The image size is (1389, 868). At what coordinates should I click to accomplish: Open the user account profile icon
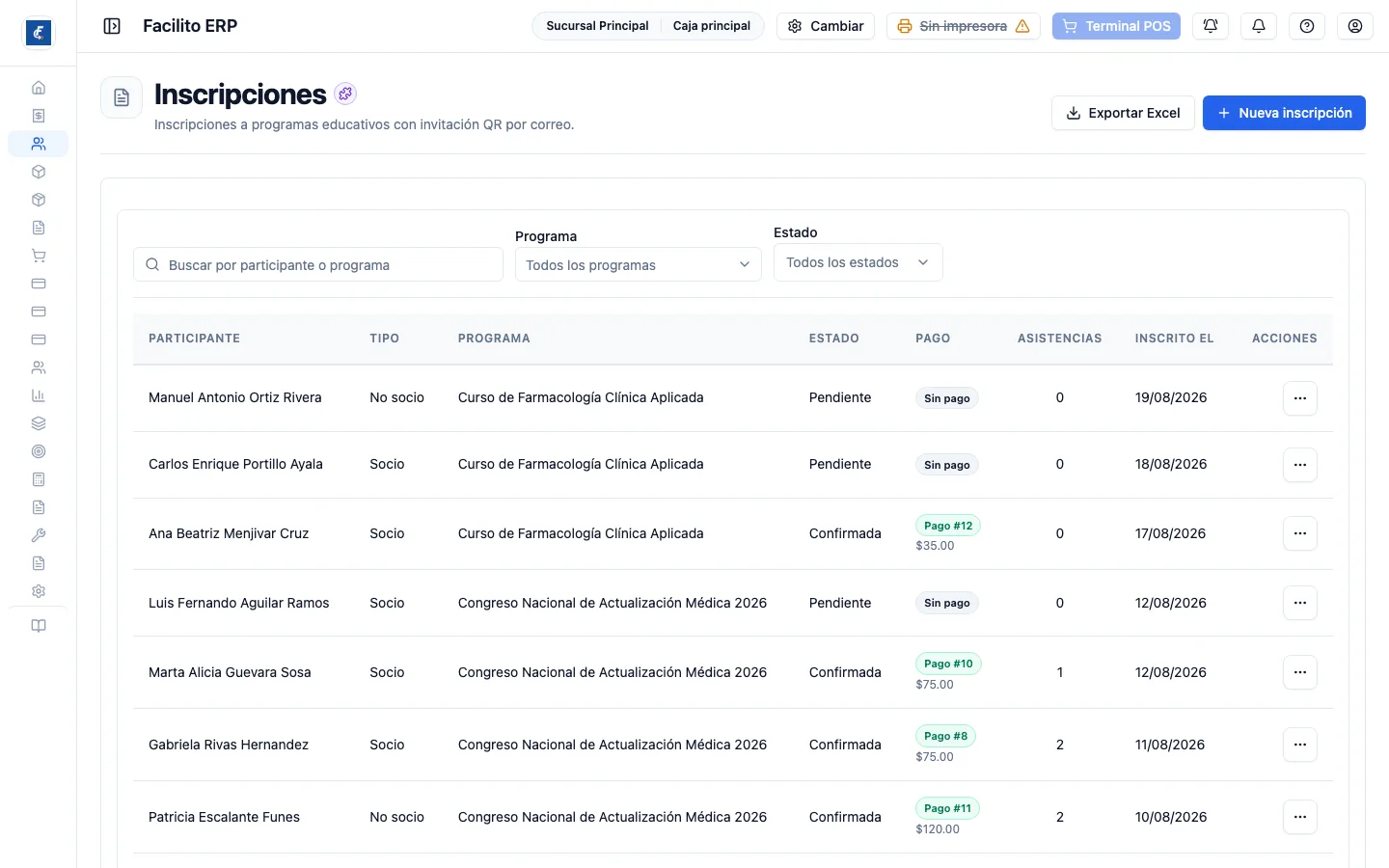[1355, 26]
